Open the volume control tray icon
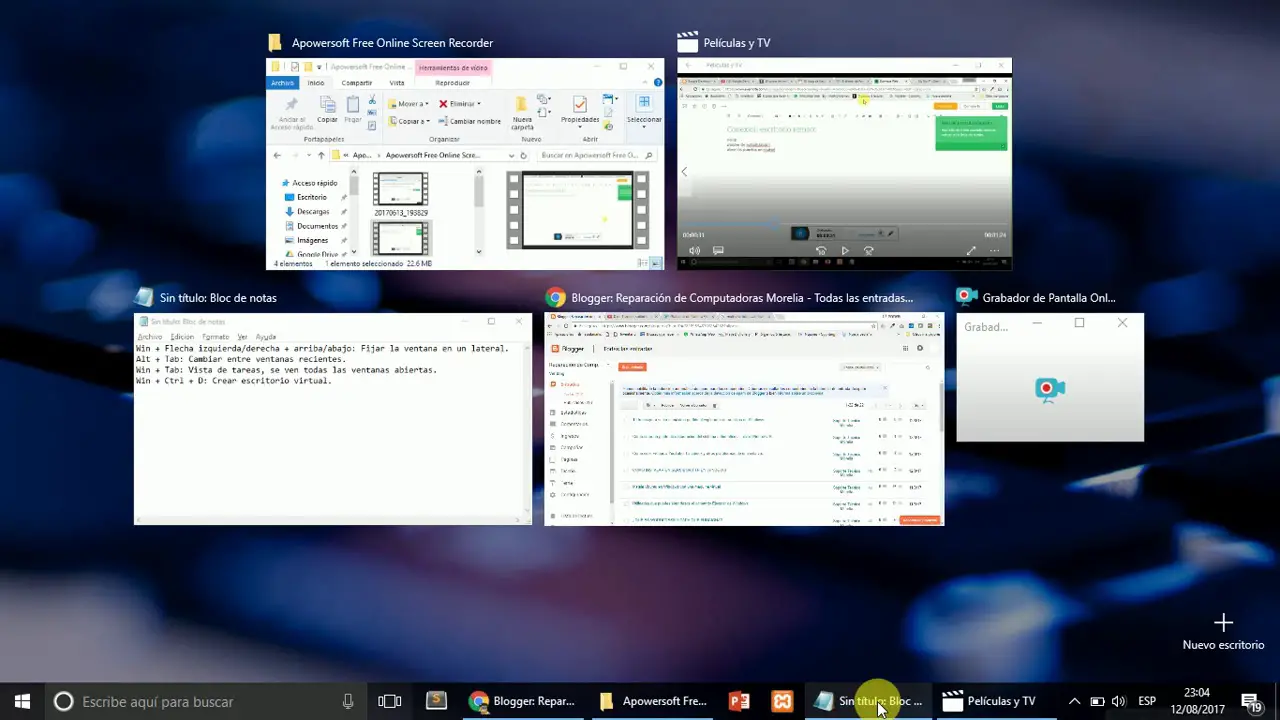The image size is (1280, 720). pyautogui.click(x=1119, y=701)
